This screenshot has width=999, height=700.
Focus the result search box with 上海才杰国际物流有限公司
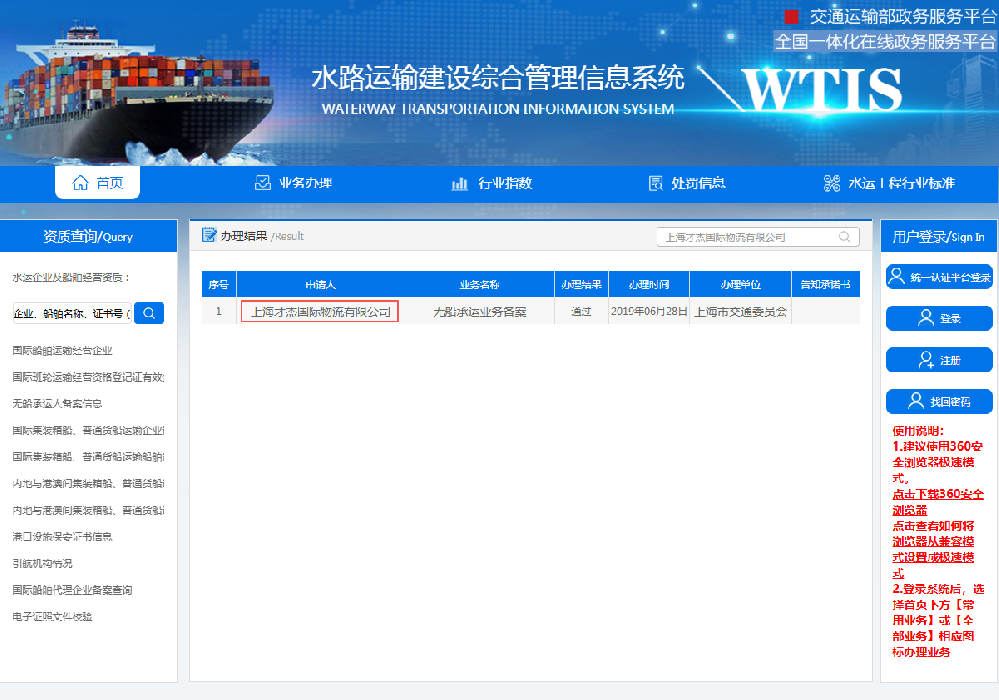click(758, 237)
